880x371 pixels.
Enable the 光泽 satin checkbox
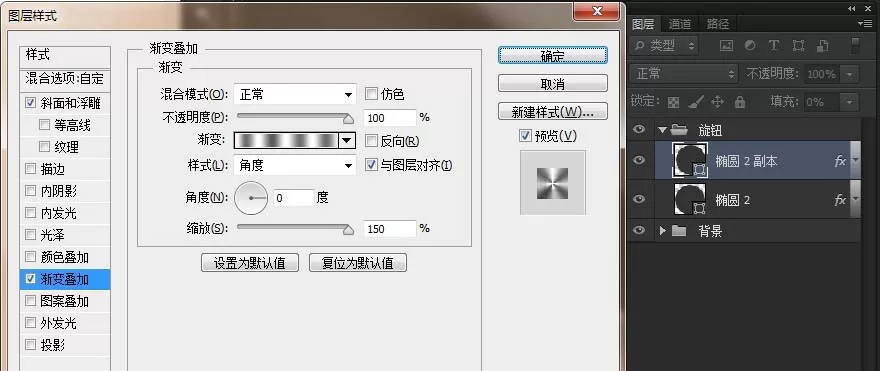pyautogui.click(x=30, y=235)
